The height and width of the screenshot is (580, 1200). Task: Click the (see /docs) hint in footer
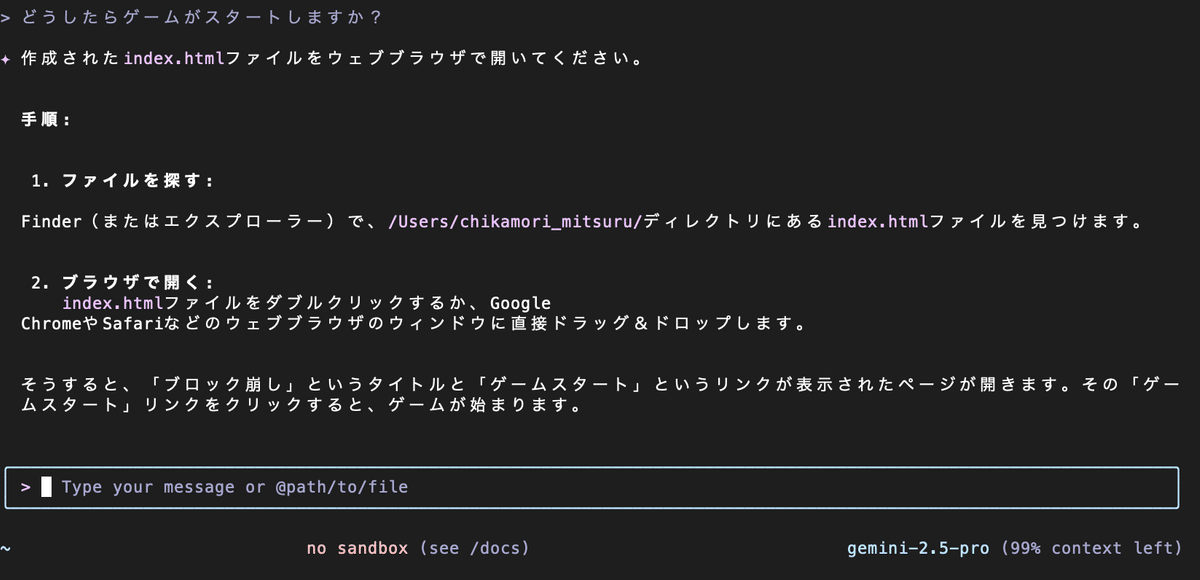click(x=474, y=549)
